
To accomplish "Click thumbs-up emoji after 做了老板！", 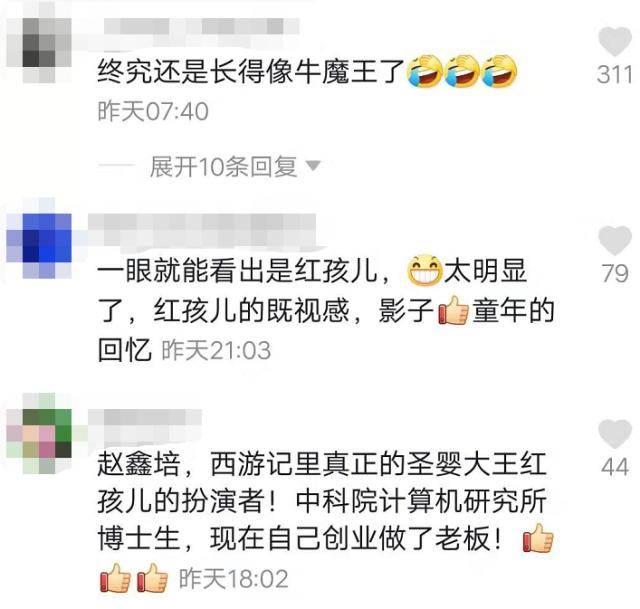I will tap(538, 538).
